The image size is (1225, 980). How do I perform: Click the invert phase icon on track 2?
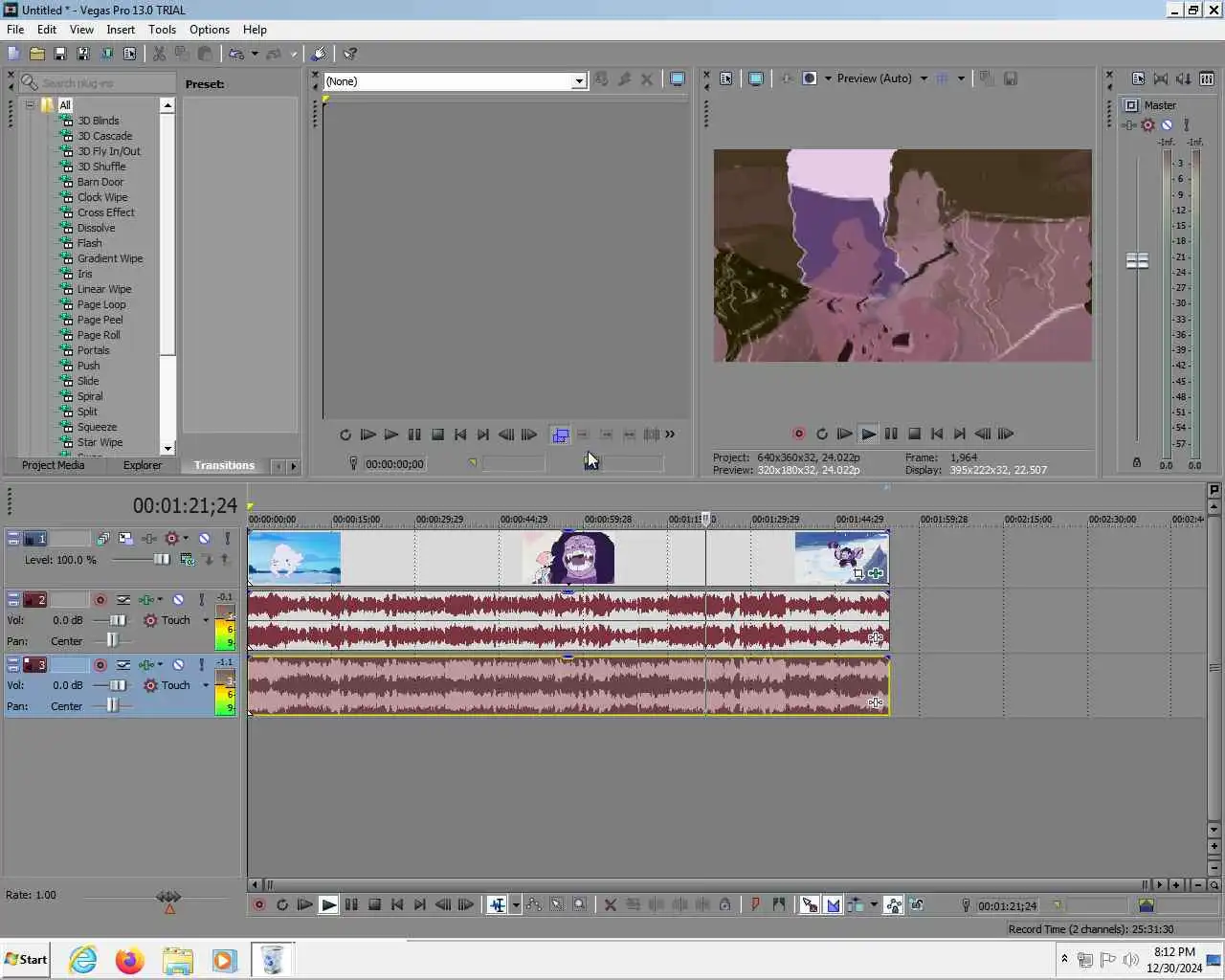pyautogui.click(x=123, y=600)
